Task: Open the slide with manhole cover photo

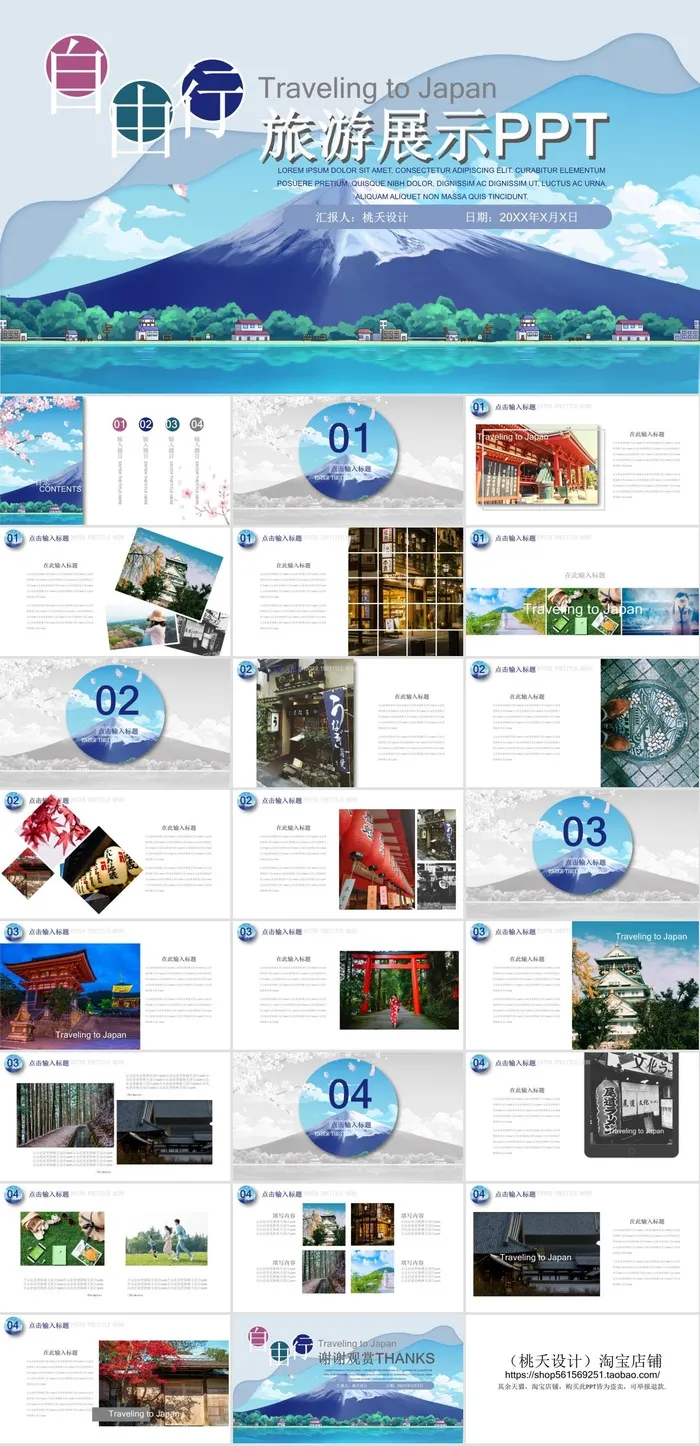Action: click(582, 722)
